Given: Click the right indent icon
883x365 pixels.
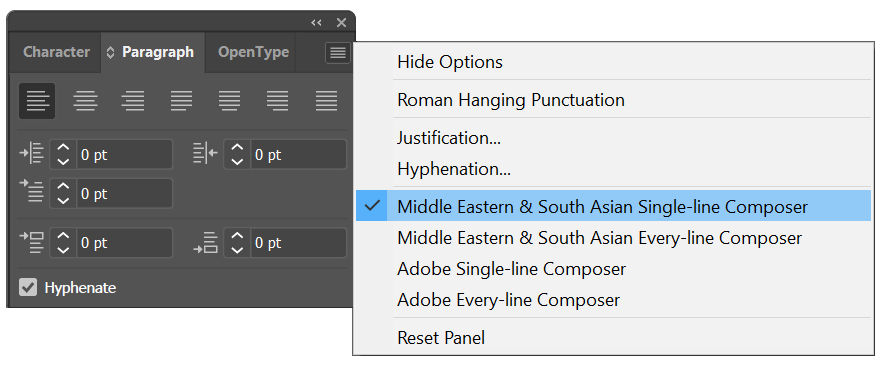Looking at the screenshot, I should 205,154.
